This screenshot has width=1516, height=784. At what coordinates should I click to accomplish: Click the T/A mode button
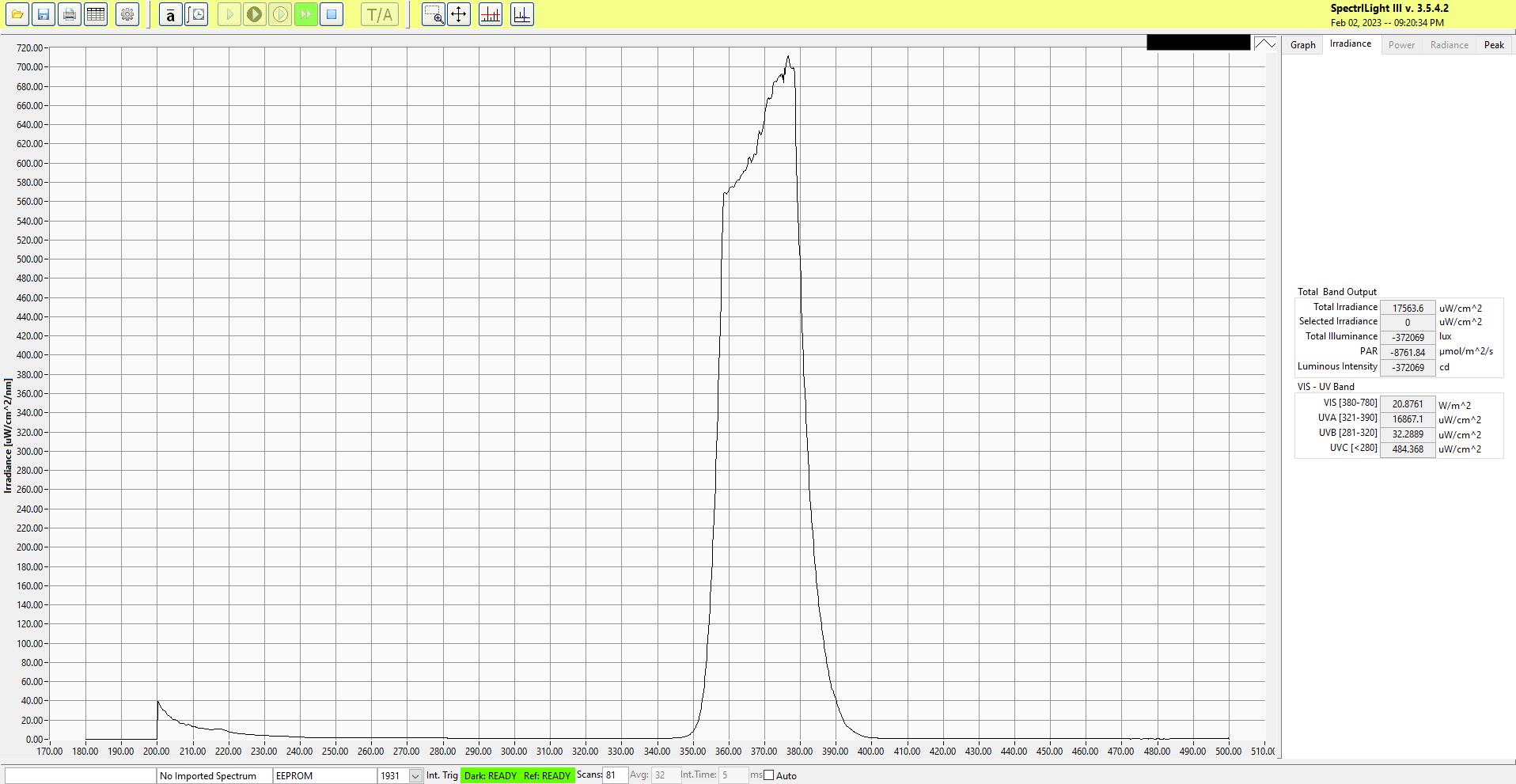click(x=380, y=14)
